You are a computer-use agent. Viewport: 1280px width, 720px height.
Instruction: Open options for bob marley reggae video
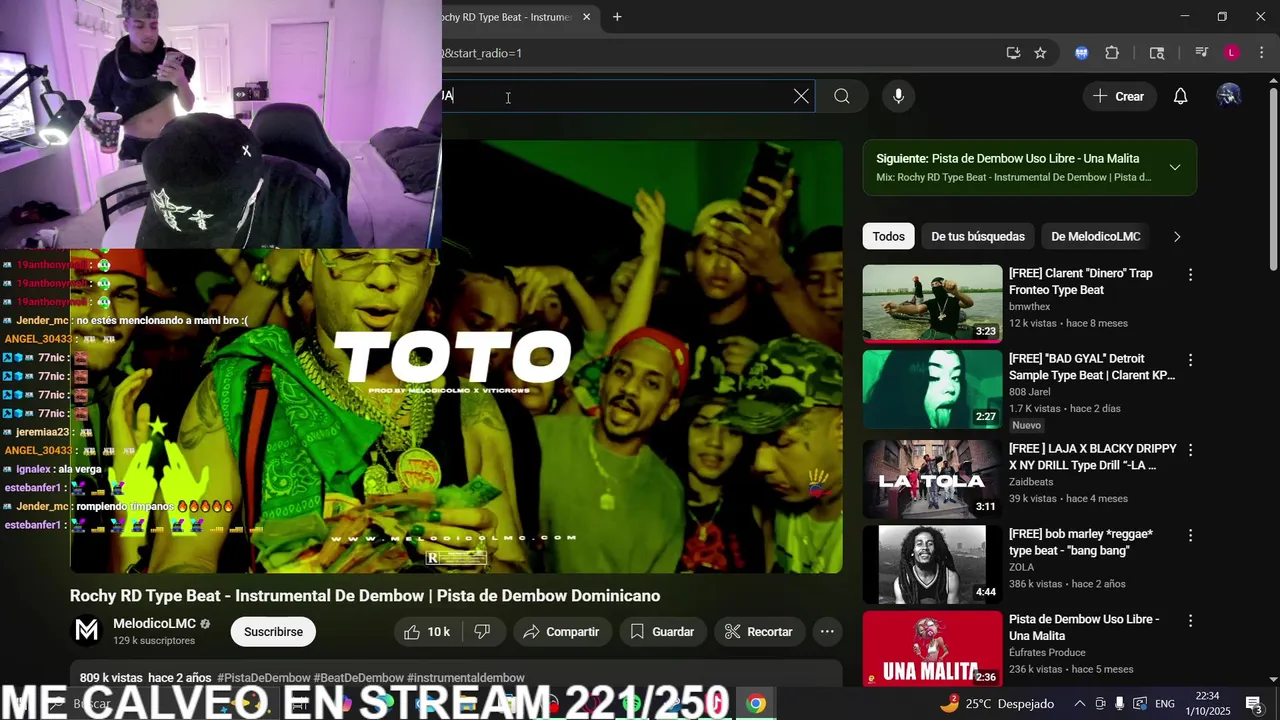tap(1190, 535)
